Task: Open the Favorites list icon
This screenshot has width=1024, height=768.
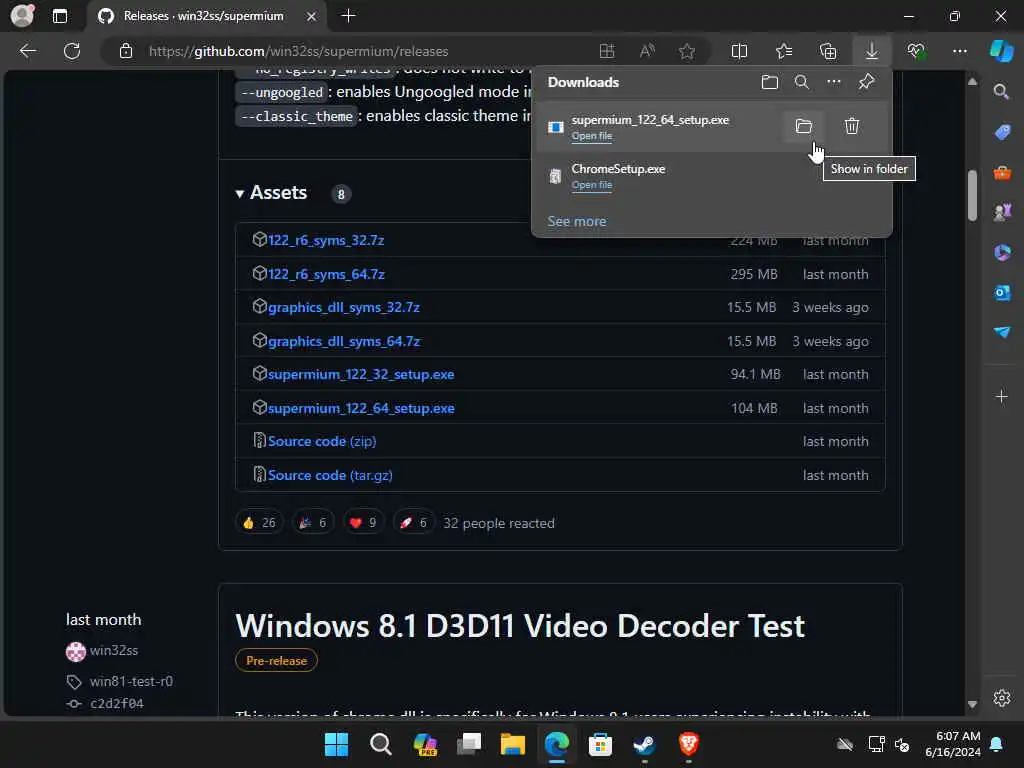Action: point(784,51)
